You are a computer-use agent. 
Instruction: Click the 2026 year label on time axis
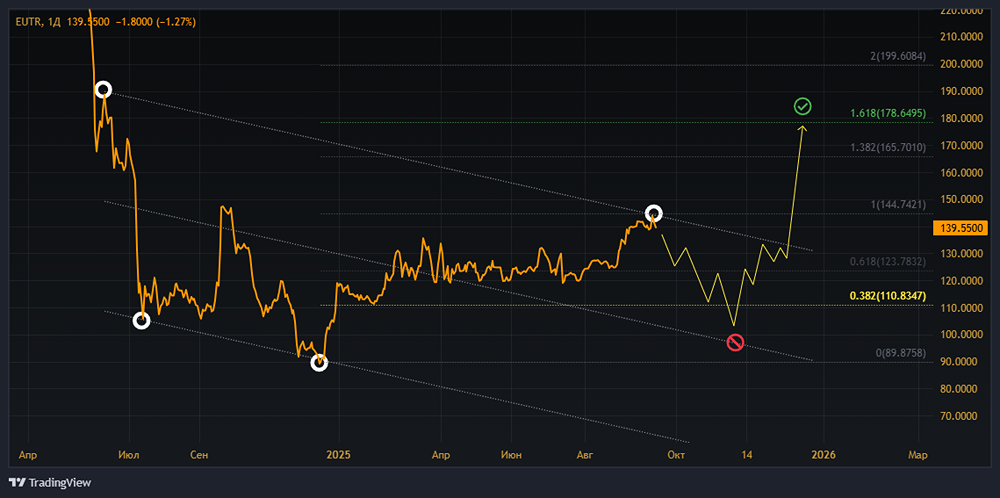click(823, 455)
